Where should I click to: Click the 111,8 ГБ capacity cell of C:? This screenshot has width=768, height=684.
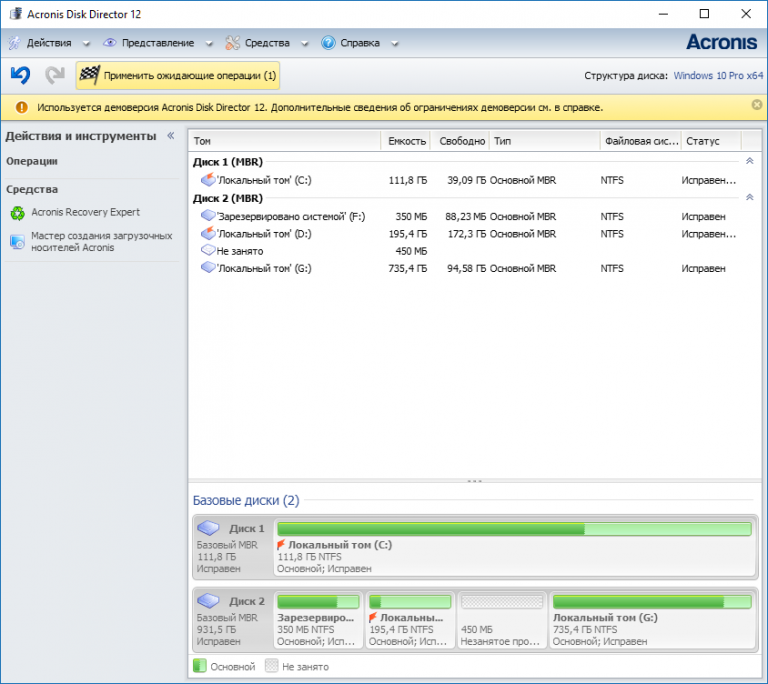point(408,180)
